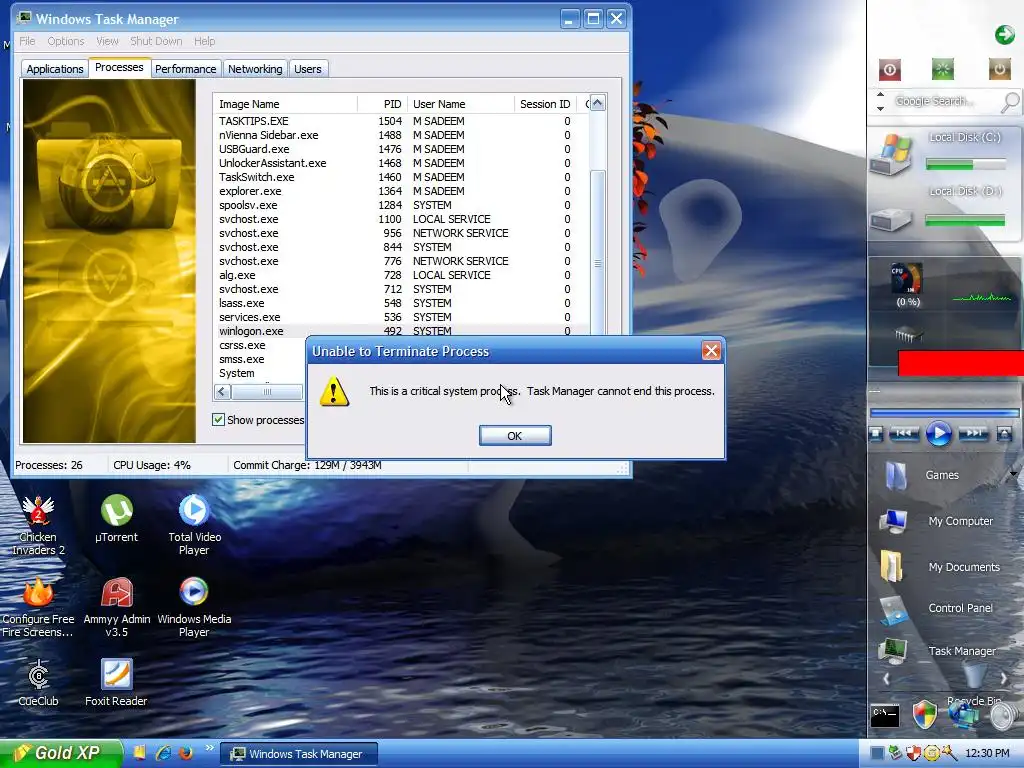Open Control Panel from sidebar

[893, 611]
